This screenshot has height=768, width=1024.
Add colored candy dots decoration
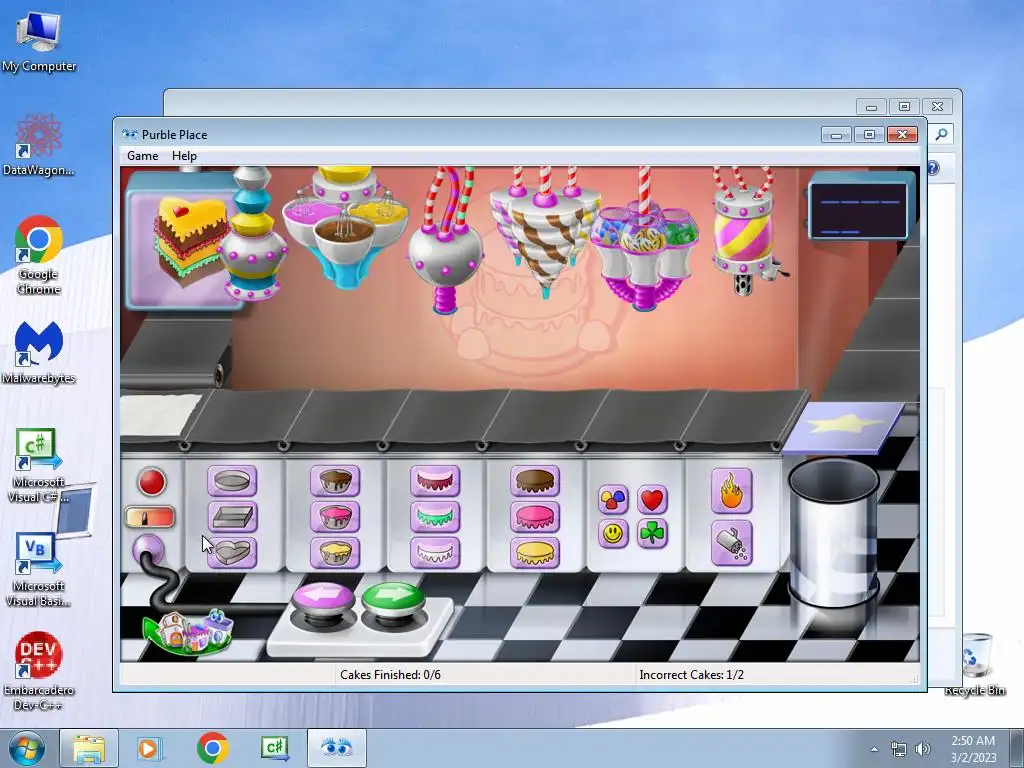[x=613, y=500]
